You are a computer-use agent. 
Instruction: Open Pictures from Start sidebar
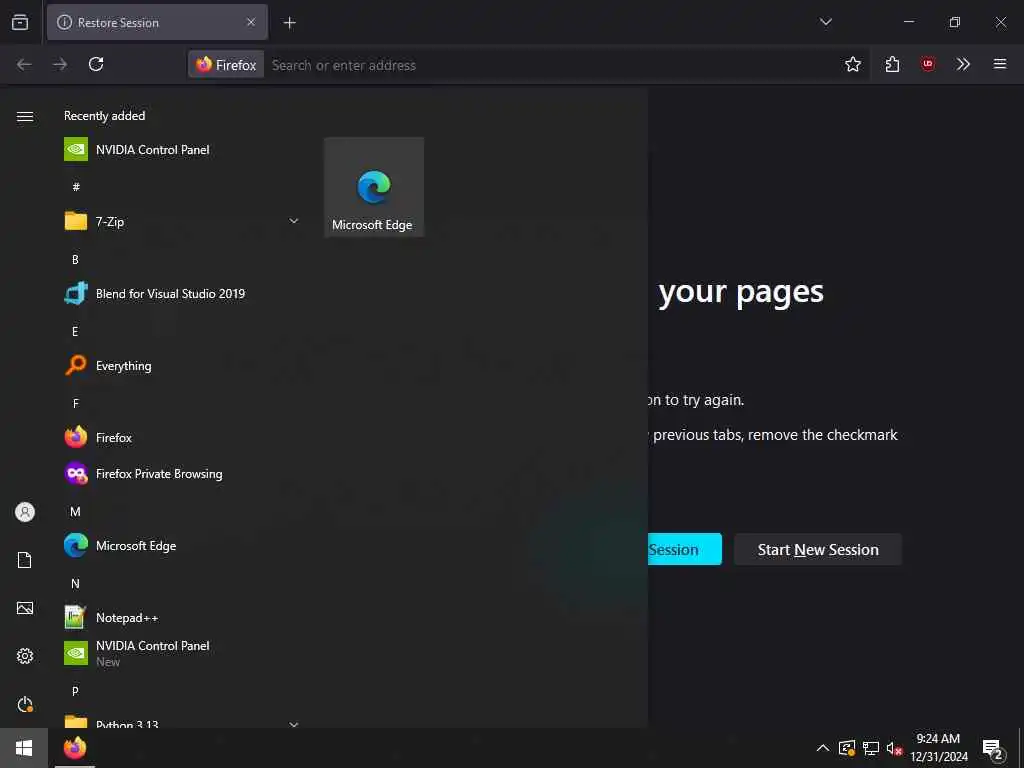[25, 609]
